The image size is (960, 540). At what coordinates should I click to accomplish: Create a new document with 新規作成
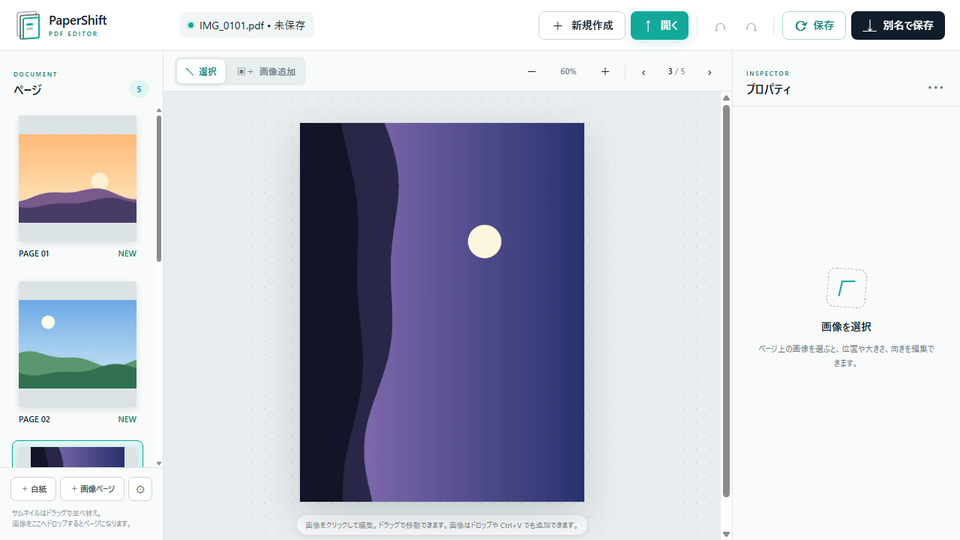(x=582, y=25)
